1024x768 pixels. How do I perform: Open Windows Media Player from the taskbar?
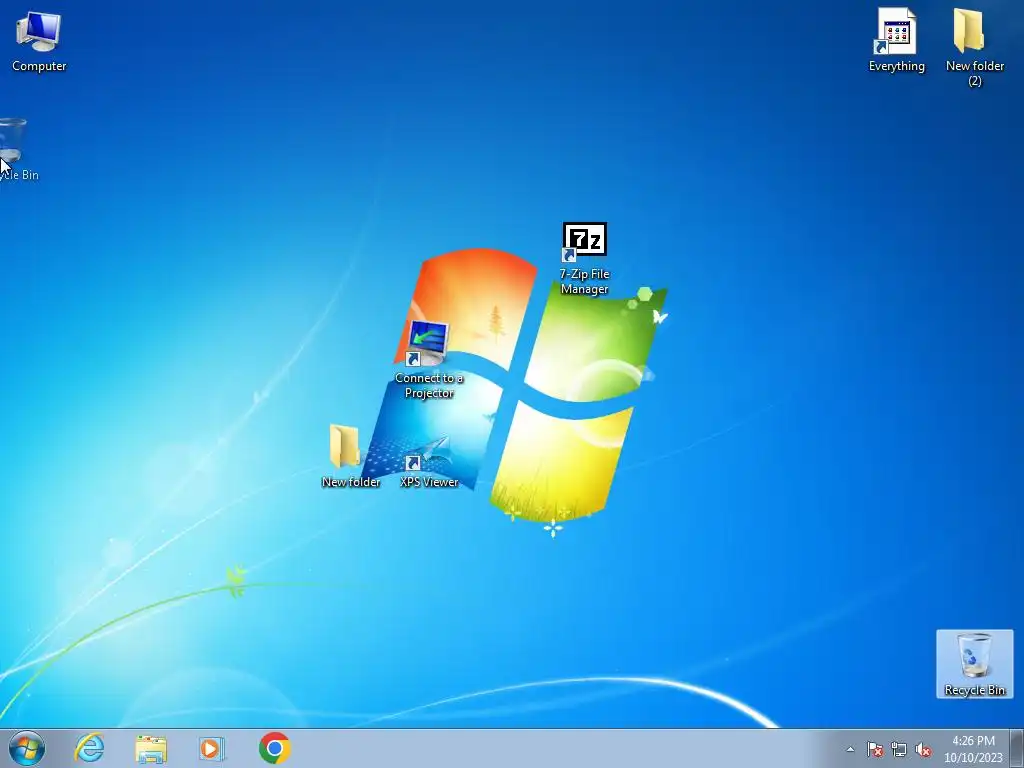(212, 748)
